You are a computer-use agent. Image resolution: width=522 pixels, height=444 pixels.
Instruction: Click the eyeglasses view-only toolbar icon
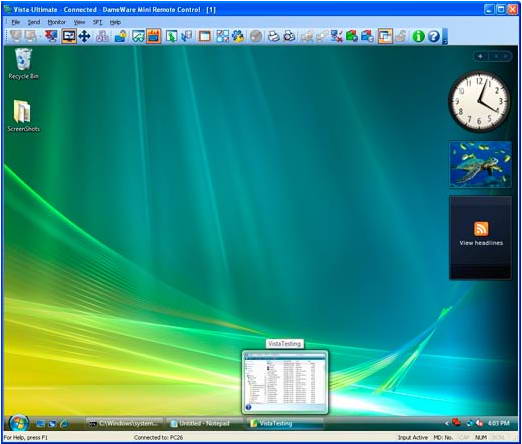click(138, 36)
